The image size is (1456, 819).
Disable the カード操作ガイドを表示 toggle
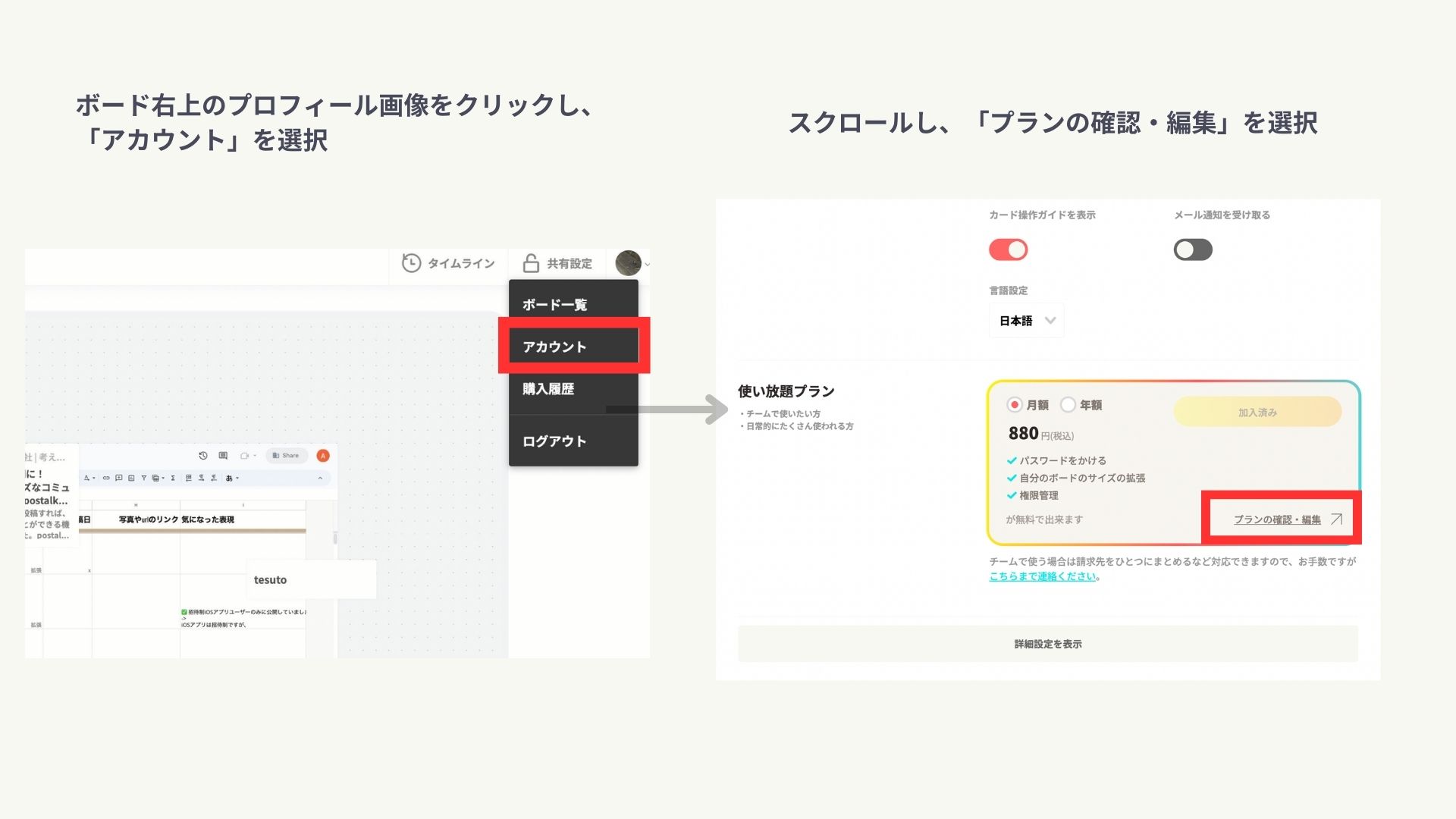(1008, 249)
